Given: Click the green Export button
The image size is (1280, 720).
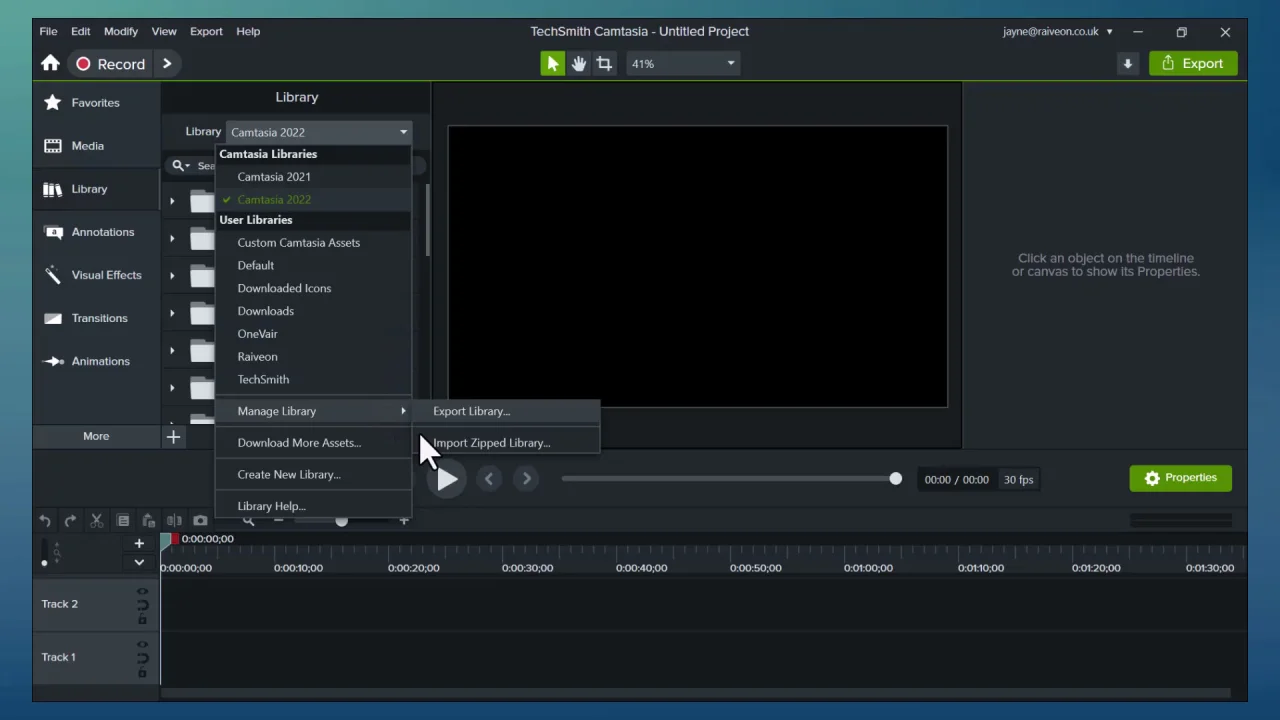Looking at the screenshot, I should (1193, 63).
